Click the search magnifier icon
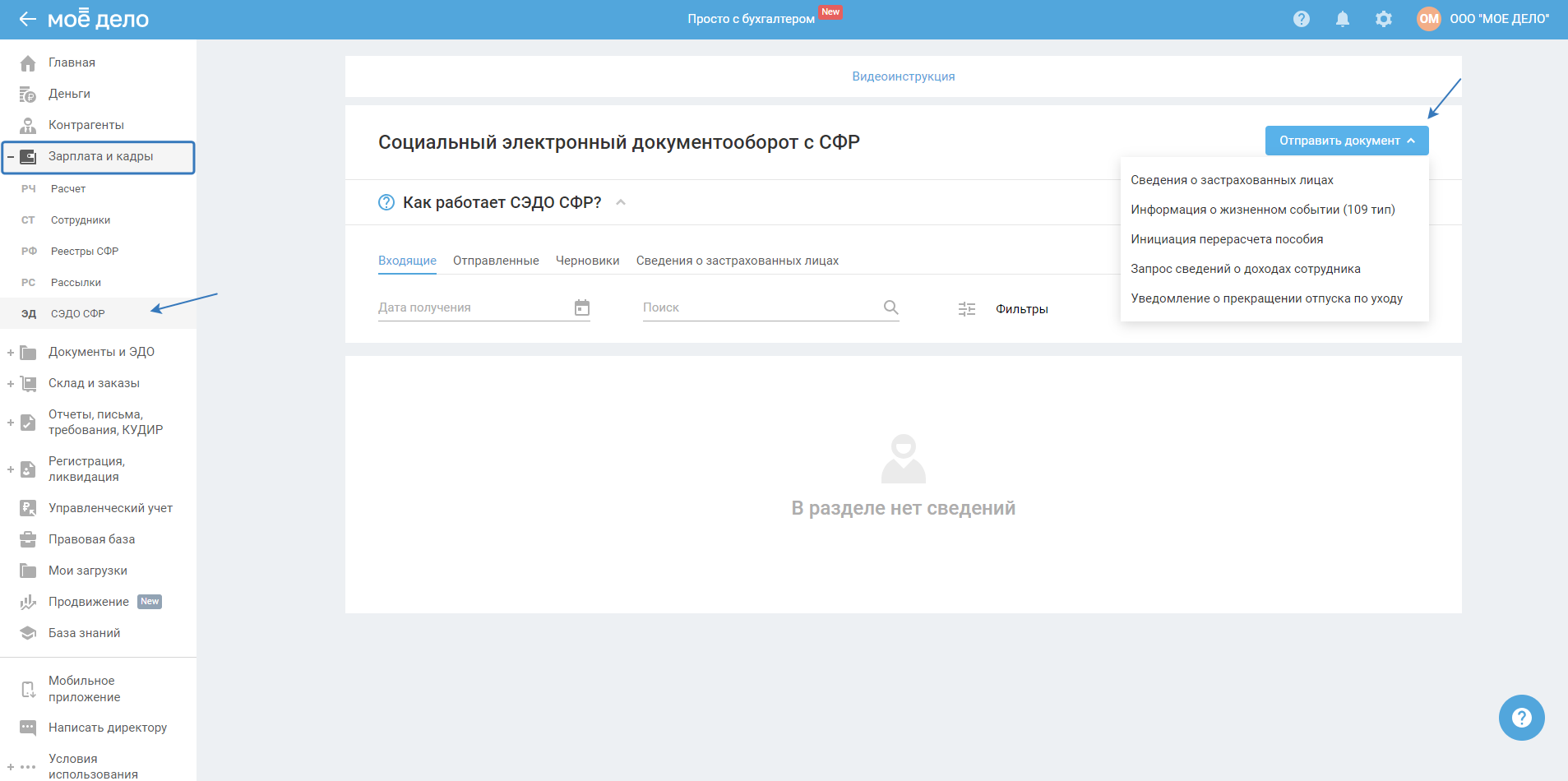Image resolution: width=1568 pixels, height=781 pixels. click(x=890, y=307)
